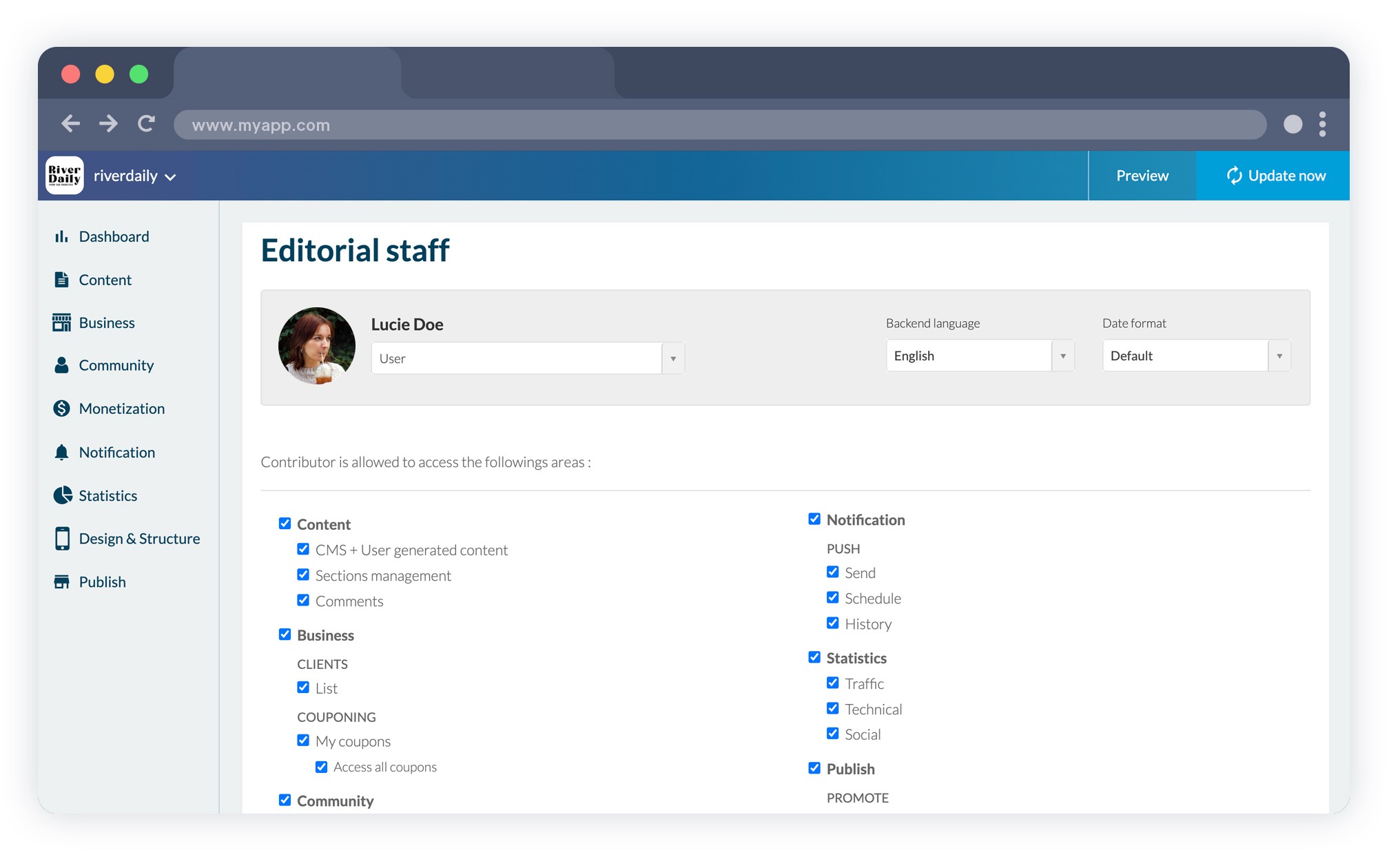This screenshot has height=868, width=1389.
Task: Expand the Date format dropdown
Action: 1280,355
